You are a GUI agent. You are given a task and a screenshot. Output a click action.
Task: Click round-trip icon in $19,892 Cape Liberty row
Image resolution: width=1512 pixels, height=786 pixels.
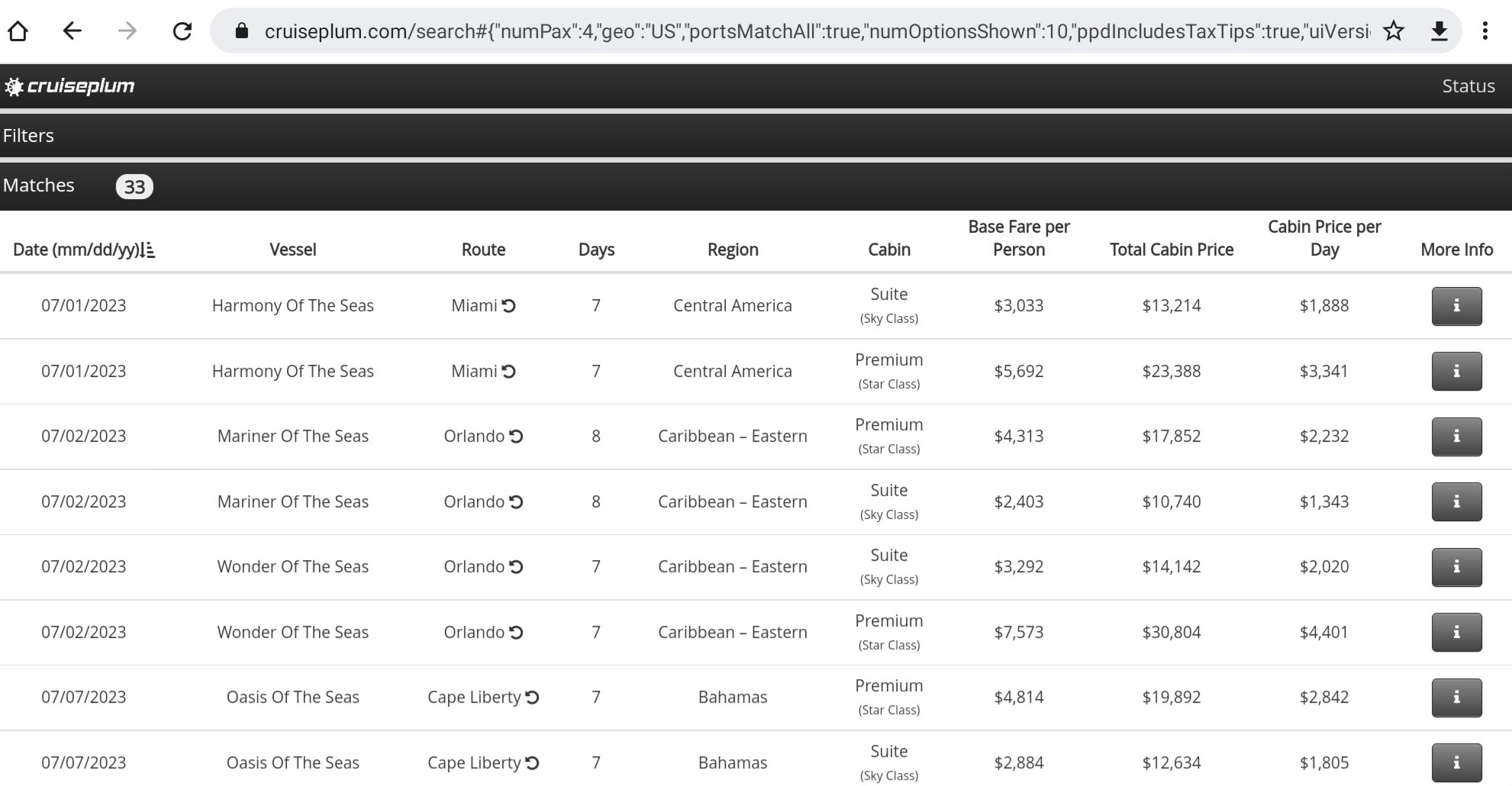pos(533,697)
